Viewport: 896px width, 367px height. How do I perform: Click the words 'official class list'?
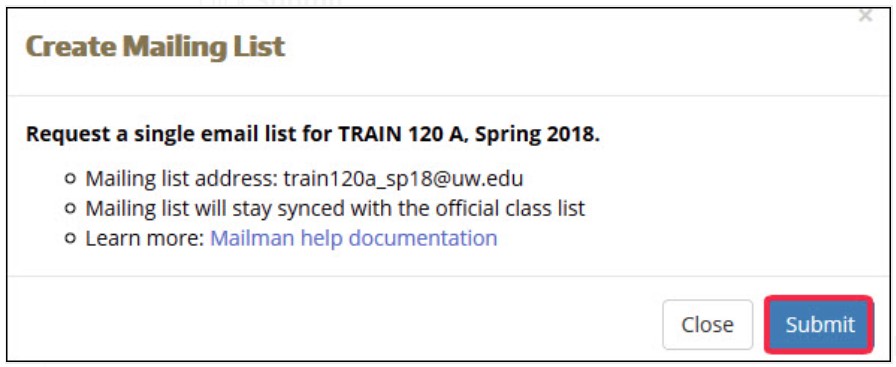coord(510,209)
